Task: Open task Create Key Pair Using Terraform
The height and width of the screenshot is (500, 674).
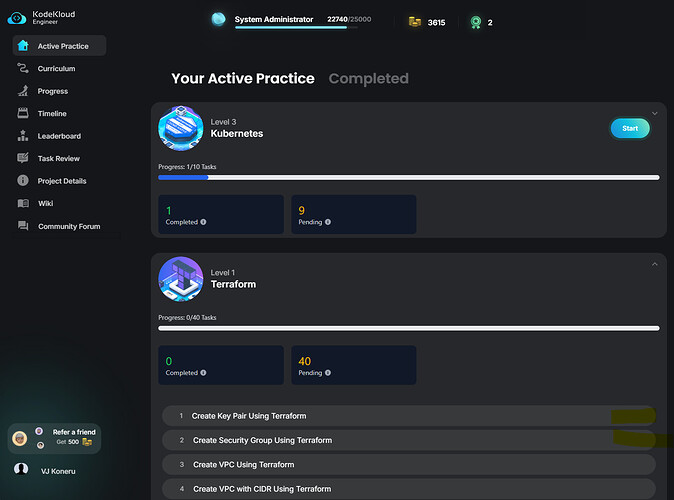Action: click(x=408, y=416)
